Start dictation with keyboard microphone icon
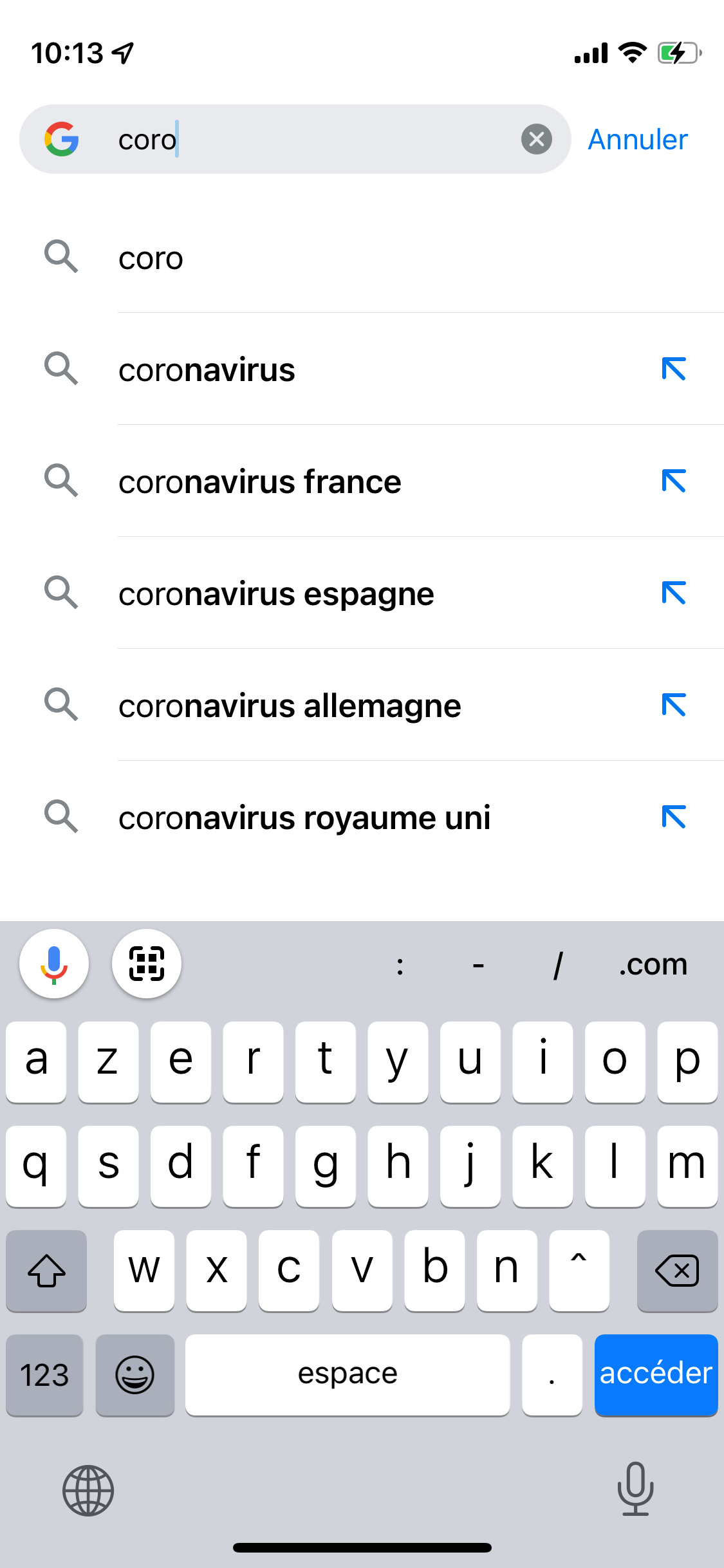This screenshot has width=724, height=1568. point(636,1489)
